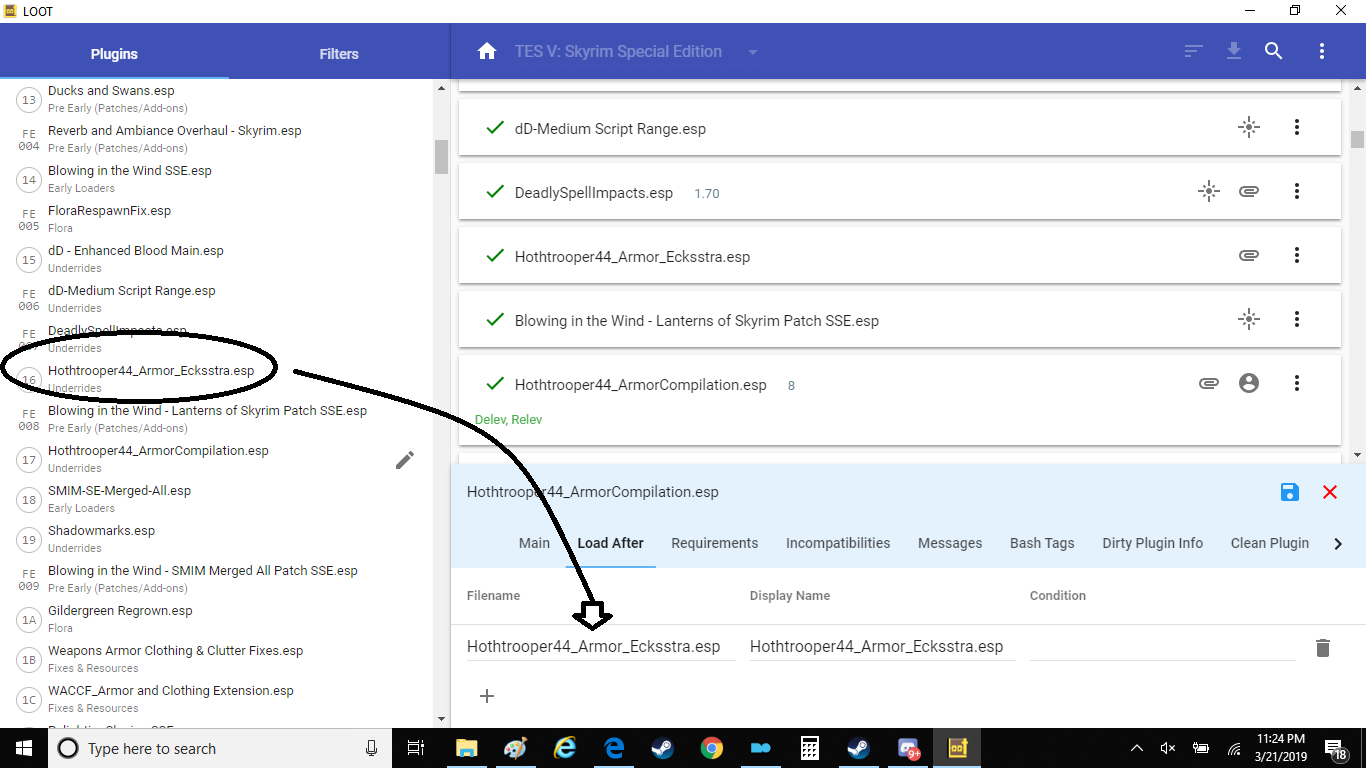The image size is (1366, 768).
Task: Switch to the Filters tab
Action: pyautogui.click(x=339, y=54)
